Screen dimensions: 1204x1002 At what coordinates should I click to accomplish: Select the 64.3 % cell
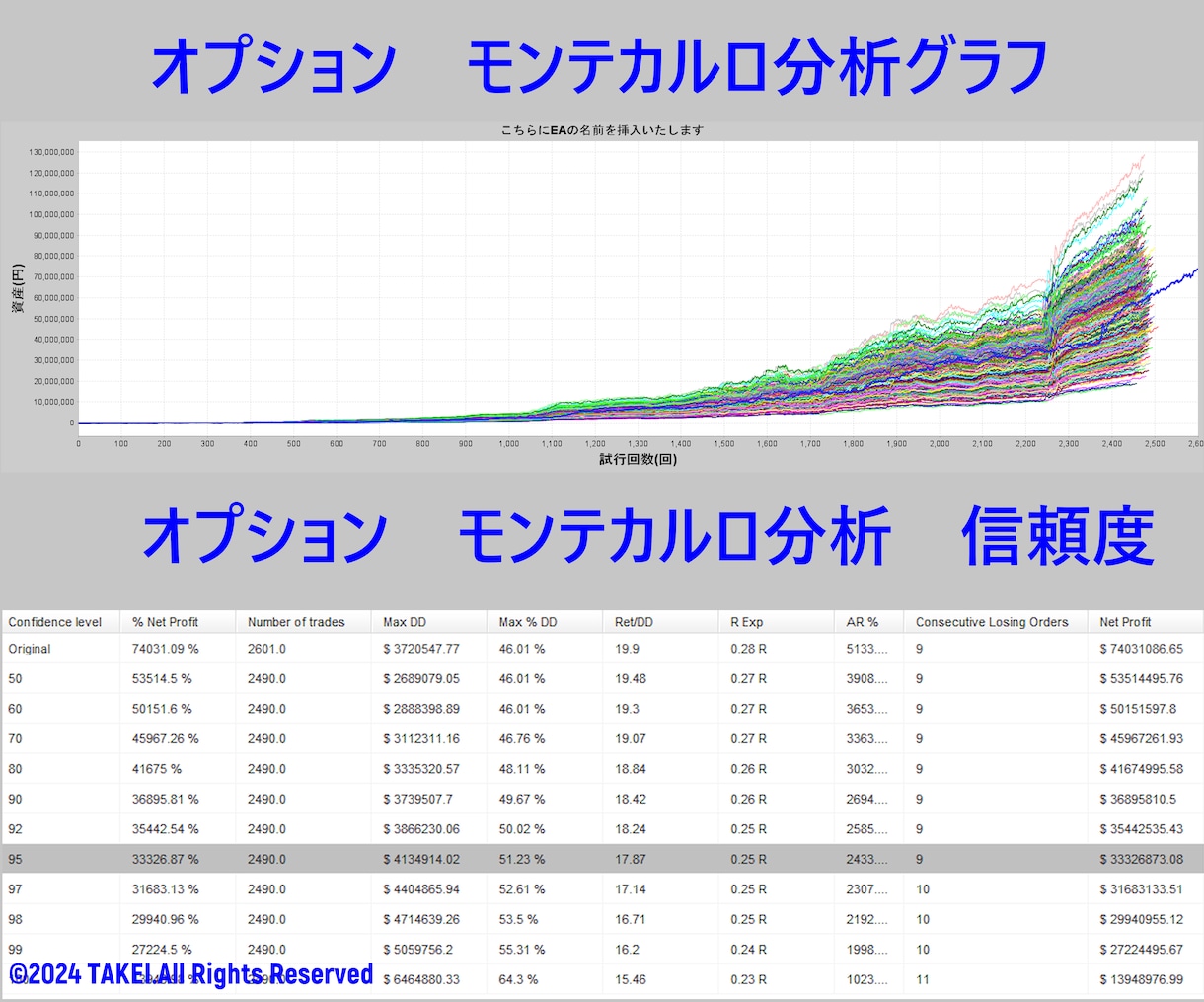(518, 979)
